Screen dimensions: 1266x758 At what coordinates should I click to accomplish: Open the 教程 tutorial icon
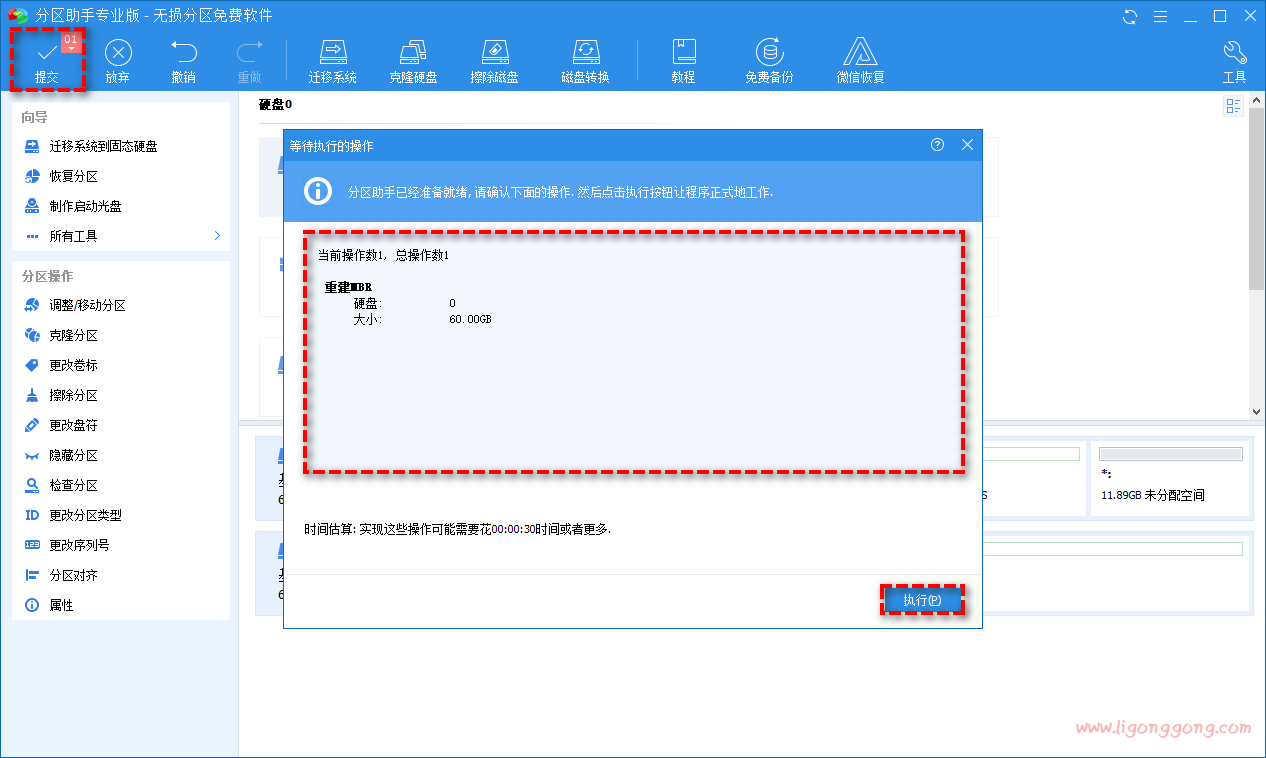(x=683, y=60)
